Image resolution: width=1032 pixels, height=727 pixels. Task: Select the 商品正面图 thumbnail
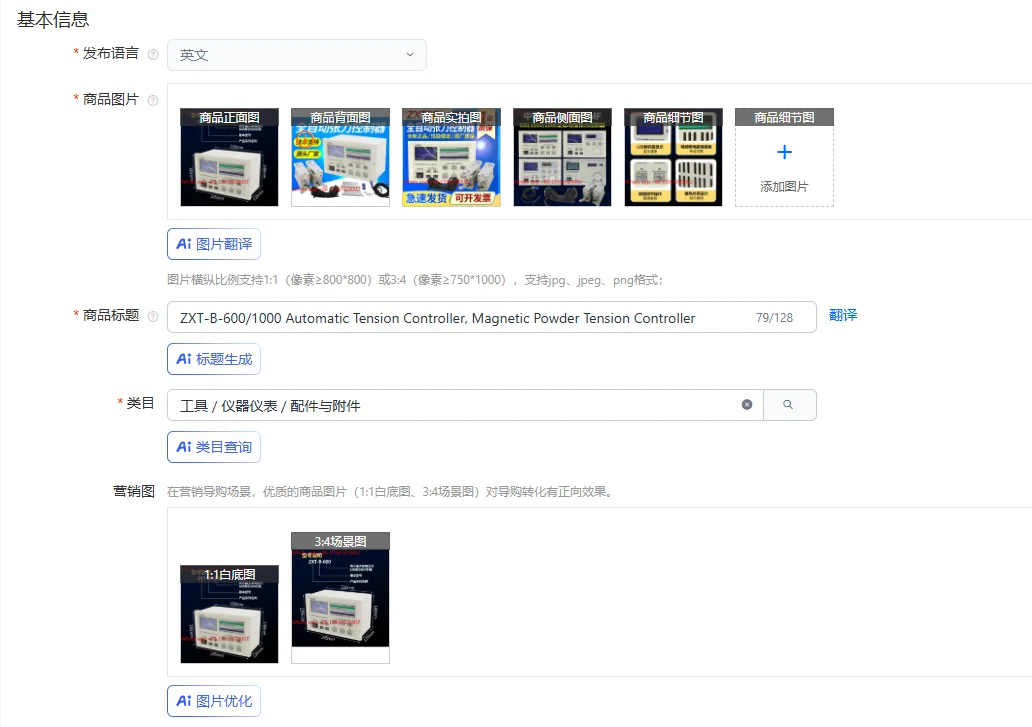pos(229,157)
